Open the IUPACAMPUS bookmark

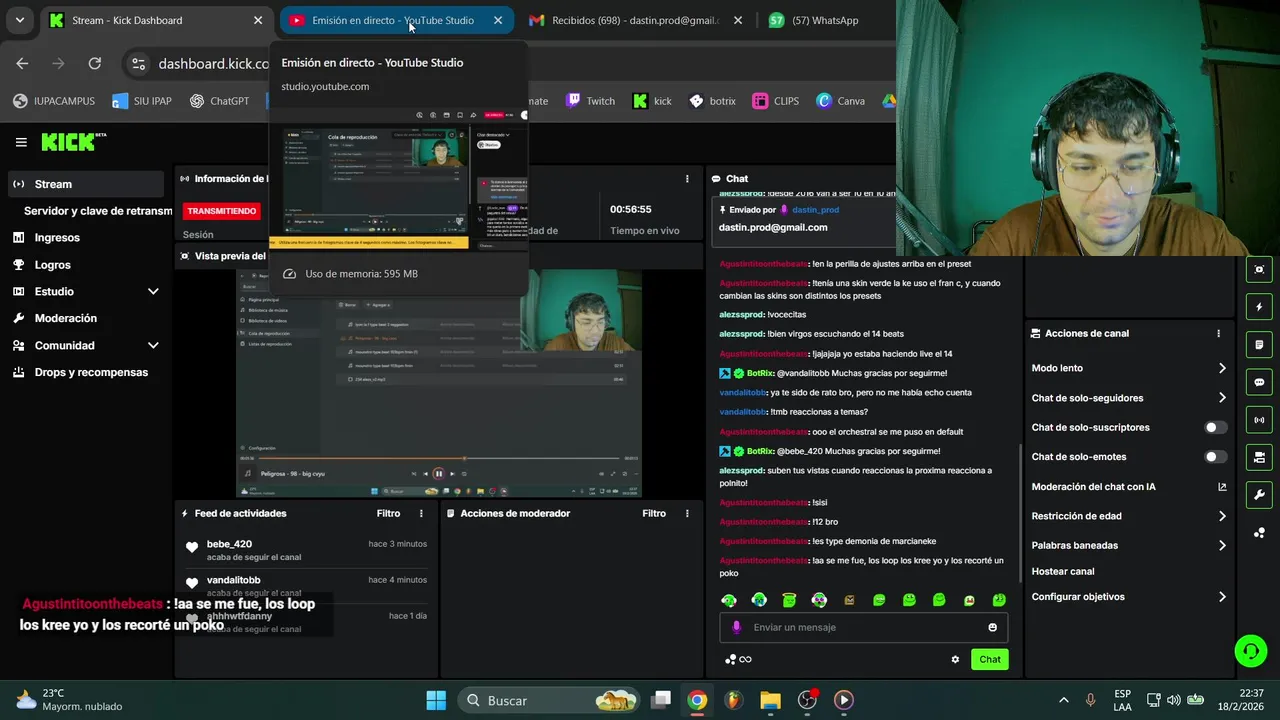point(54,101)
